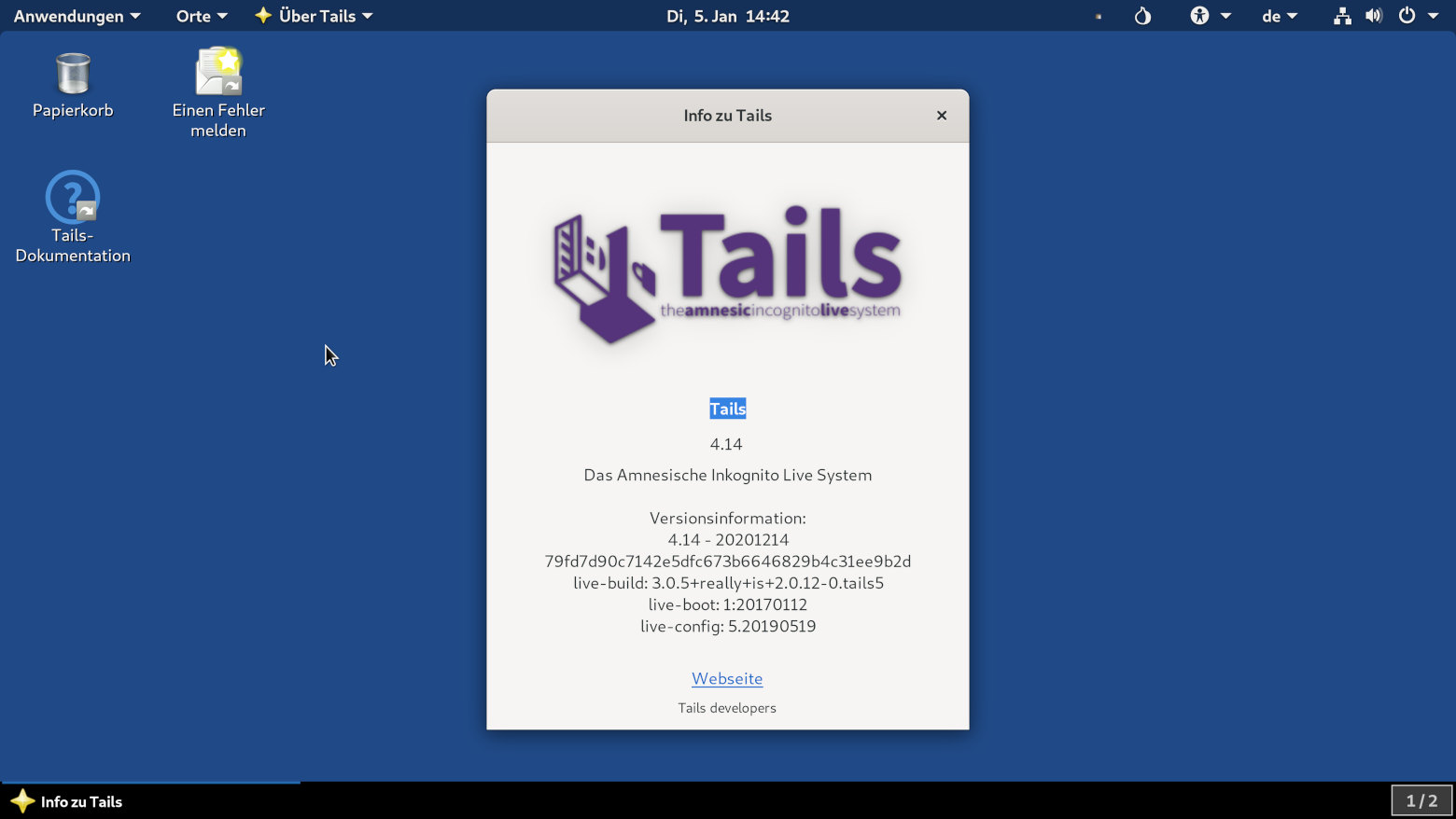The image size is (1456, 819).
Task: Open the network connection icon
Action: tap(1342, 16)
